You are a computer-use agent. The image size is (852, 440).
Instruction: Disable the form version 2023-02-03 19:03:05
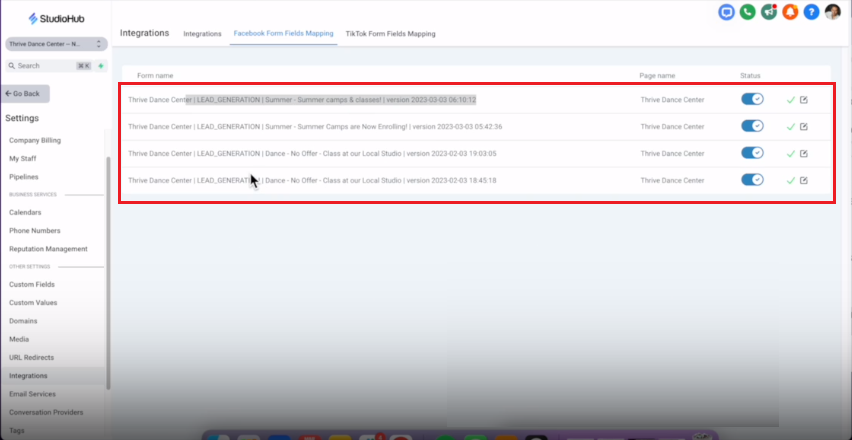(x=753, y=153)
